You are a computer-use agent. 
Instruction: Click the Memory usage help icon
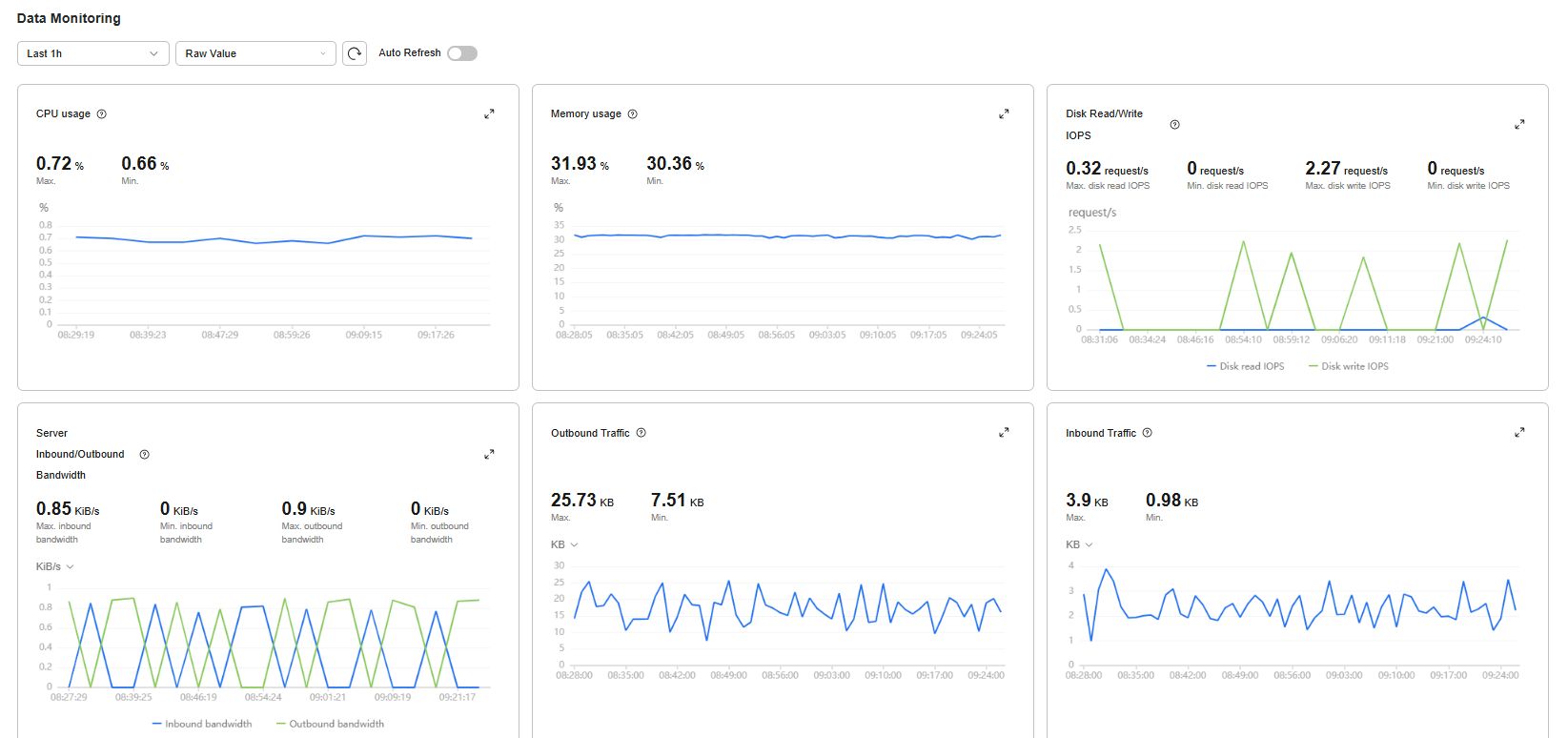tap(632, 113)
